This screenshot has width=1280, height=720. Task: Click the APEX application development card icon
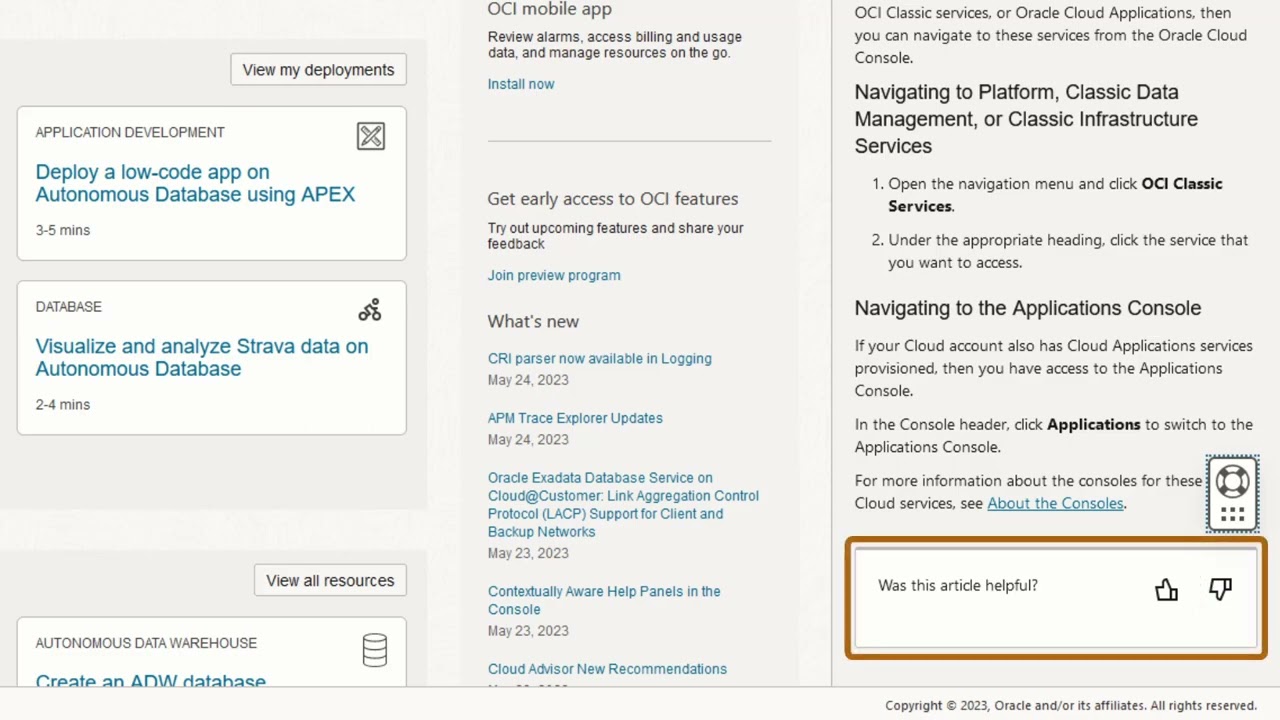click(x=371, y=136)
